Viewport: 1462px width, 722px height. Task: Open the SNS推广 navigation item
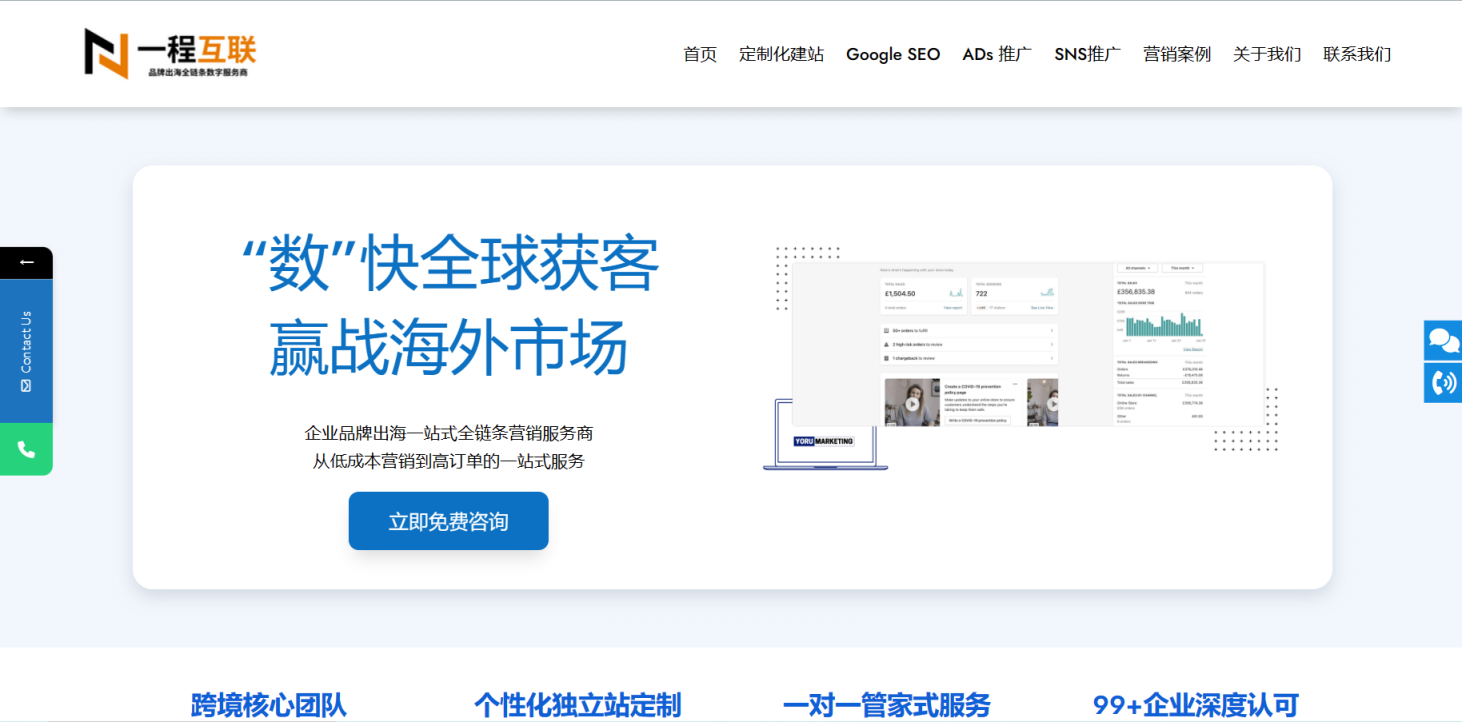pyautogui.click(x=1086, y=54)
